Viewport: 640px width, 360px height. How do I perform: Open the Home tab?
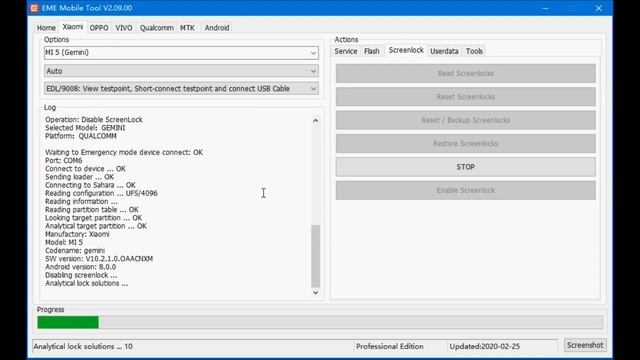(x=46, y=28)
